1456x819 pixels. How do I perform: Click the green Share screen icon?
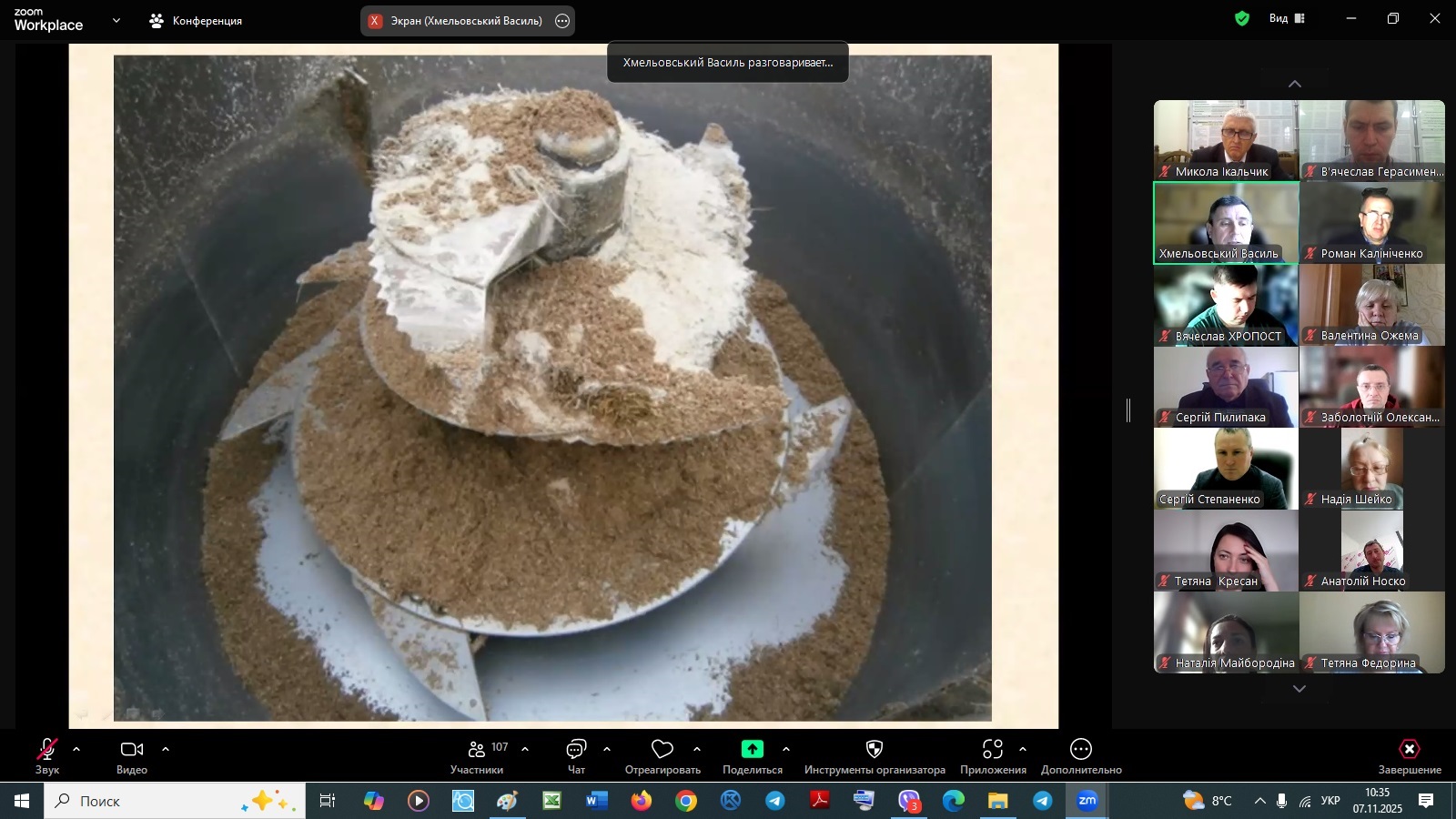pyautogui.click(x=752, y=749)
